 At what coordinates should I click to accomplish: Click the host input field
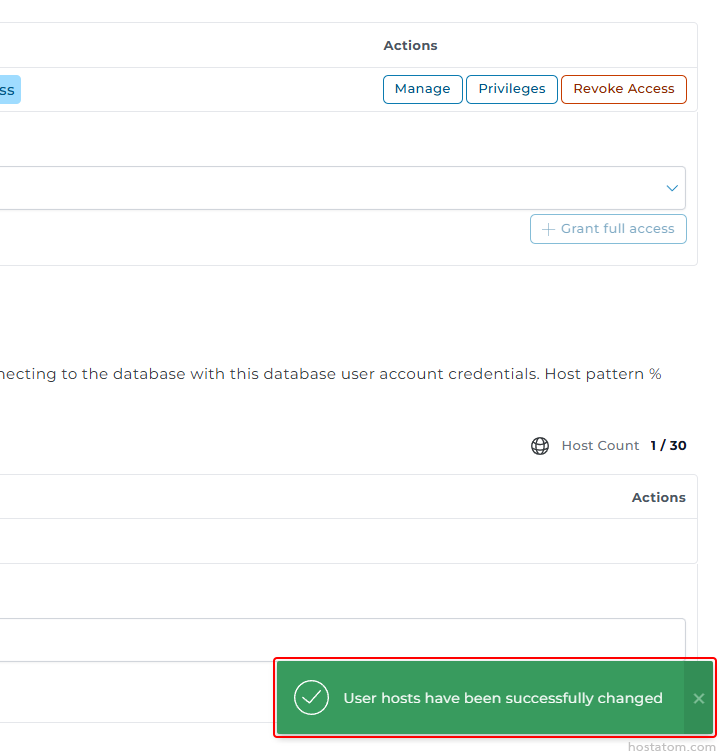(342, 639)
